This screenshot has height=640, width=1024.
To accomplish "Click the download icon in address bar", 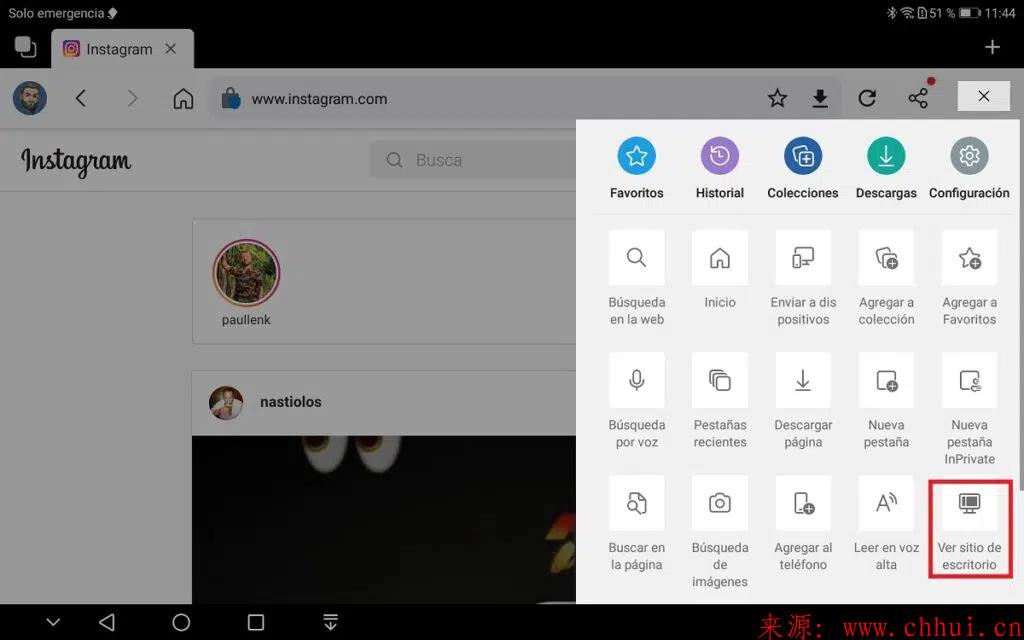I will (x=820, y=99).
